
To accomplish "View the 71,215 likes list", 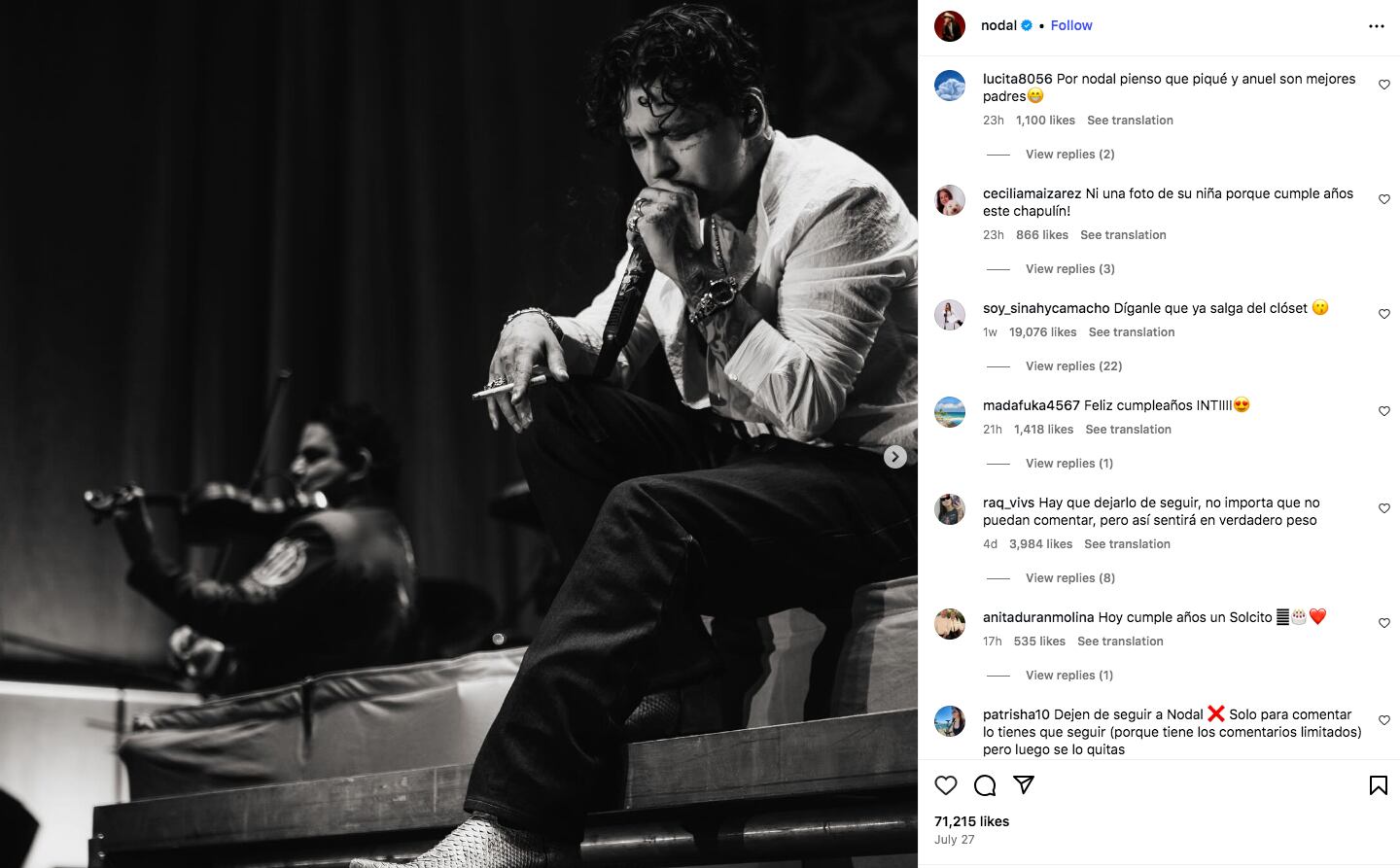I will click(972, 821).
